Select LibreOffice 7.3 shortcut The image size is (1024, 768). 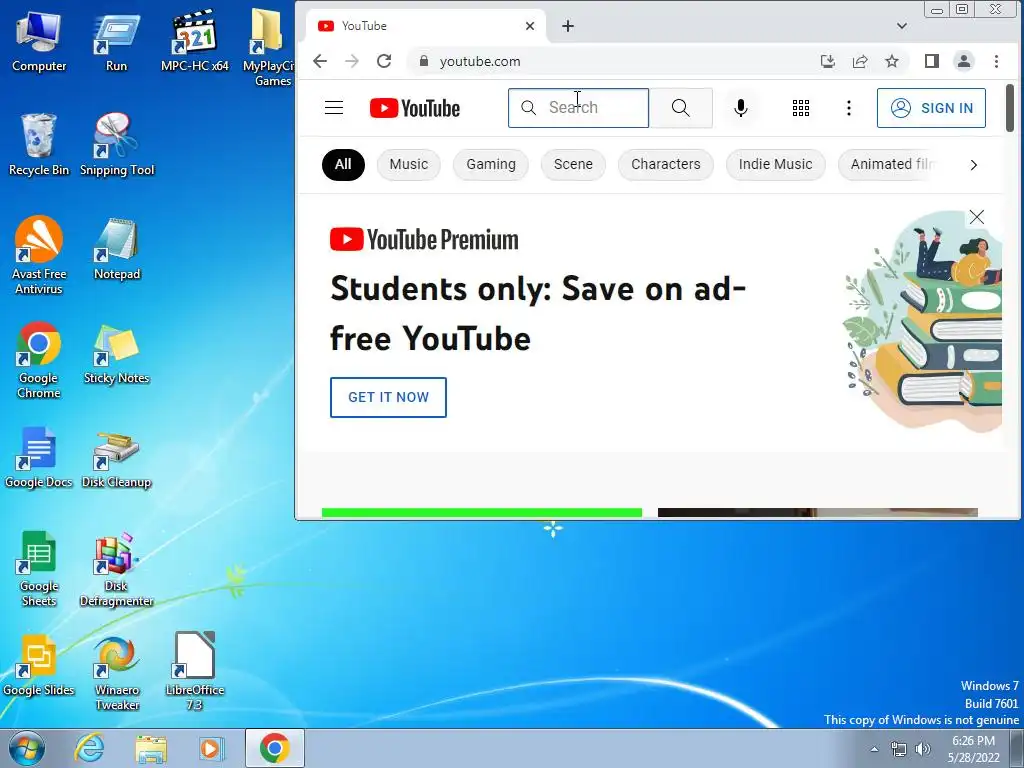point(195,671)
